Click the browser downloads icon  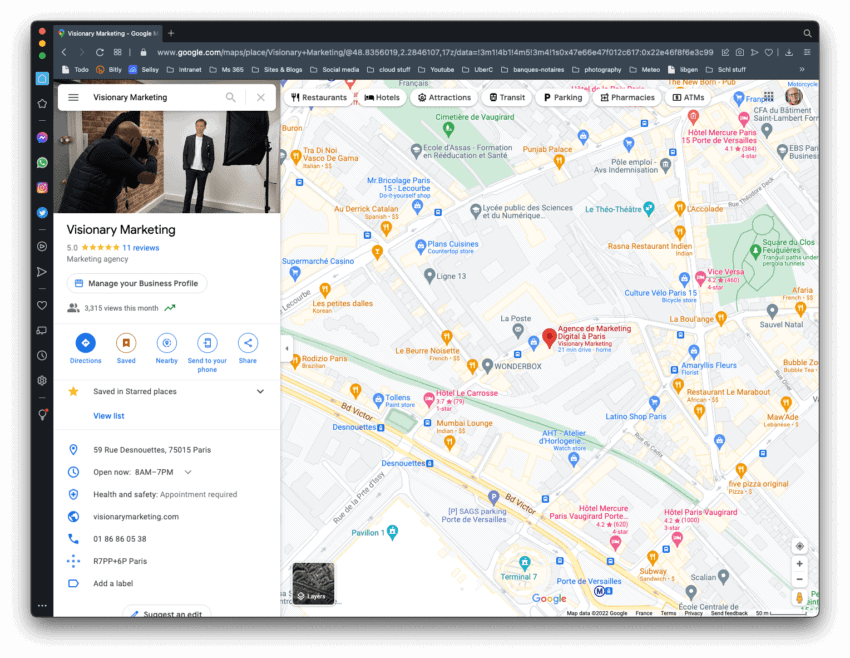tap(789, 53)
